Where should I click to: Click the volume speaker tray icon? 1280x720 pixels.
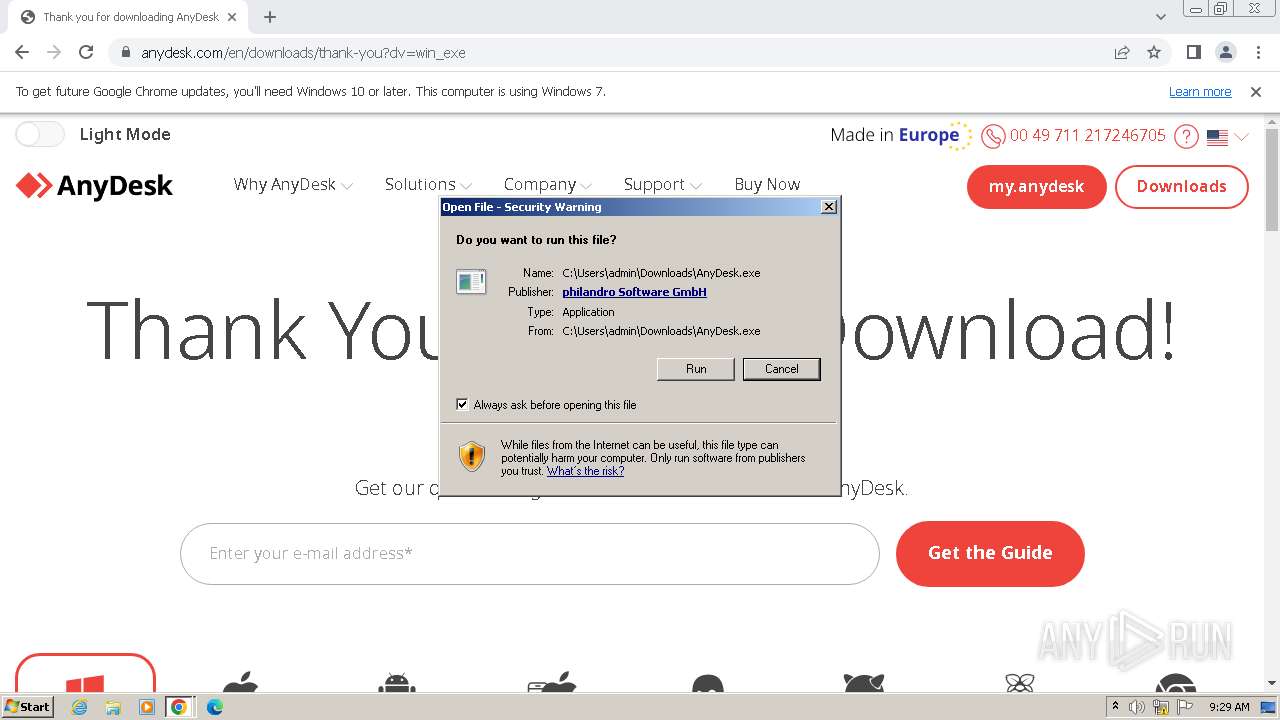point(1137,707)
